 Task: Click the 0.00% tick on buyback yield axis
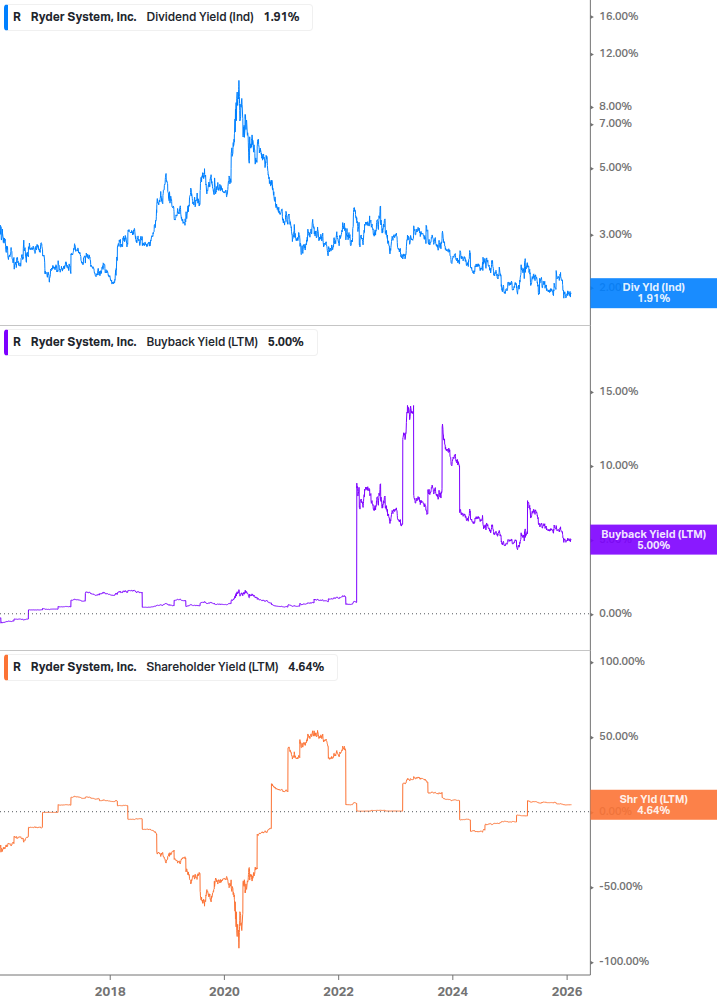(615, 614)
